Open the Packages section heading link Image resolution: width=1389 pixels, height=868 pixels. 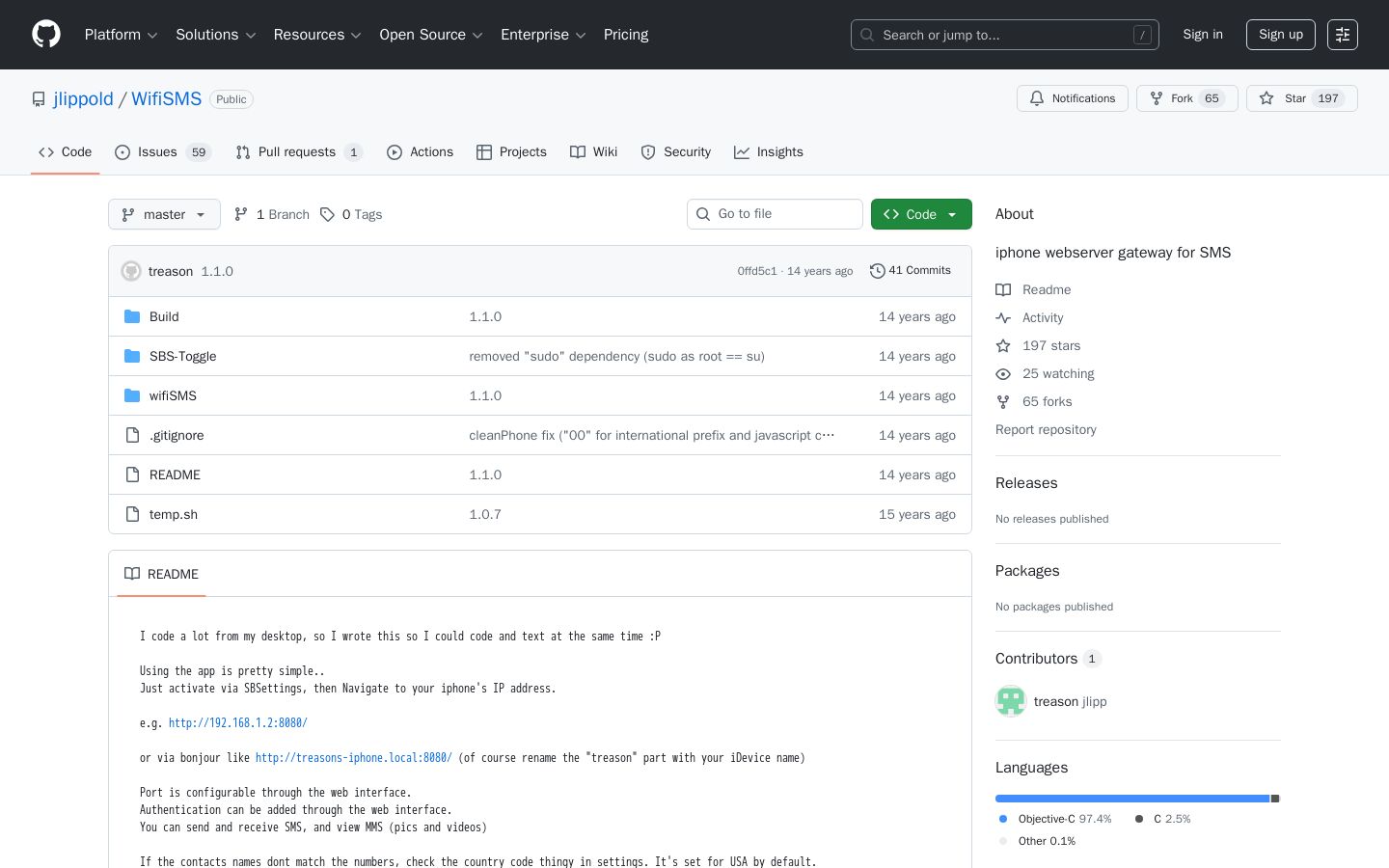point(1027,571)
